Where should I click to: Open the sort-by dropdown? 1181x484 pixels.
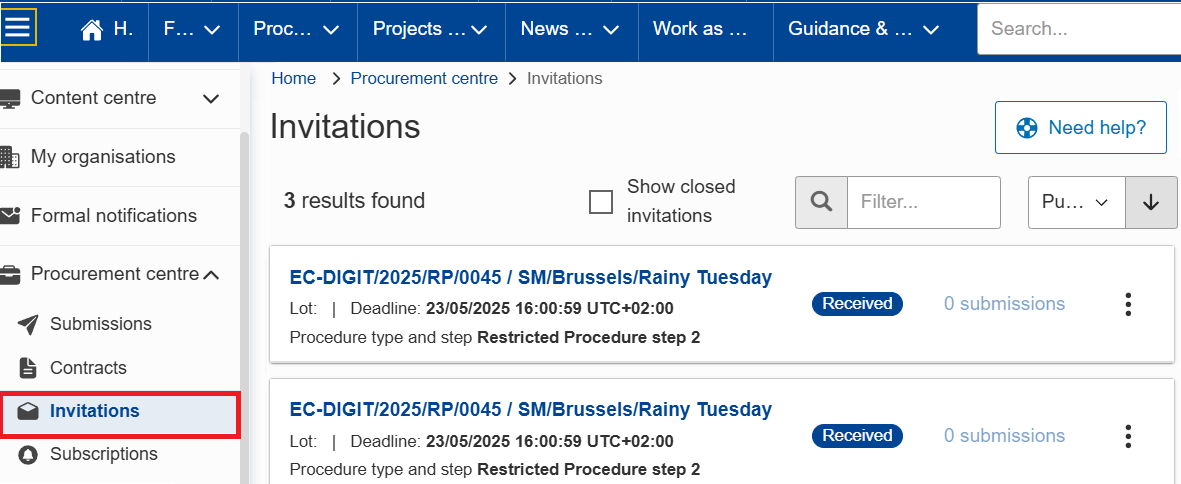[x=1077, y=202]
